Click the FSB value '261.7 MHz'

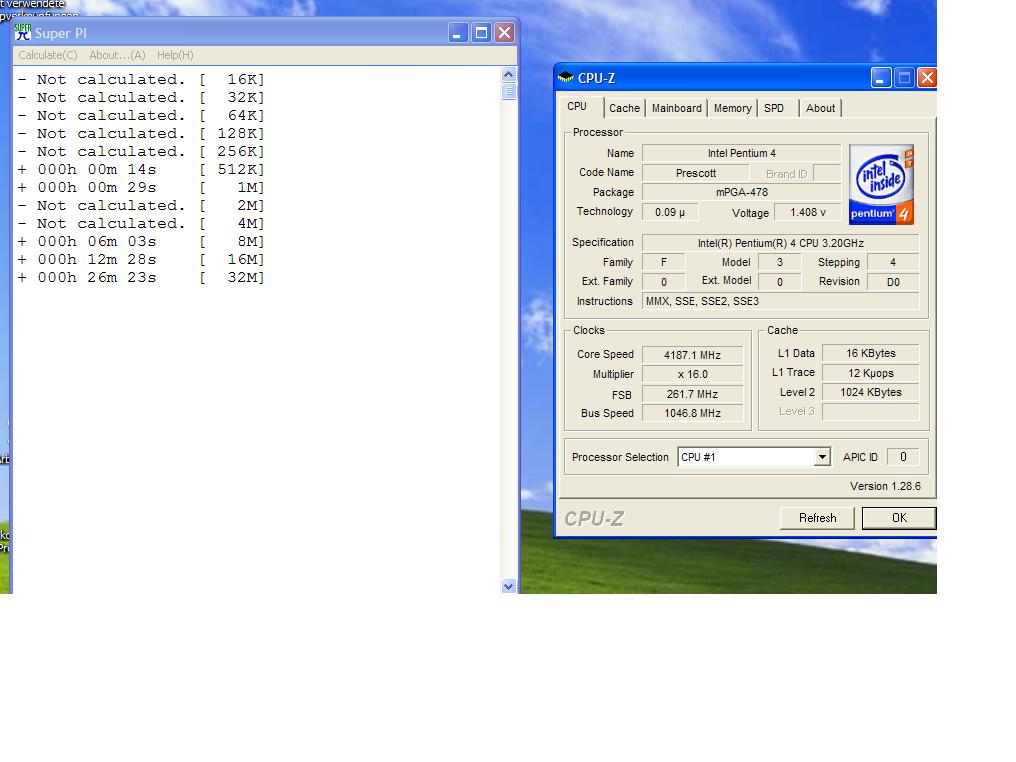tap(692, 394)
